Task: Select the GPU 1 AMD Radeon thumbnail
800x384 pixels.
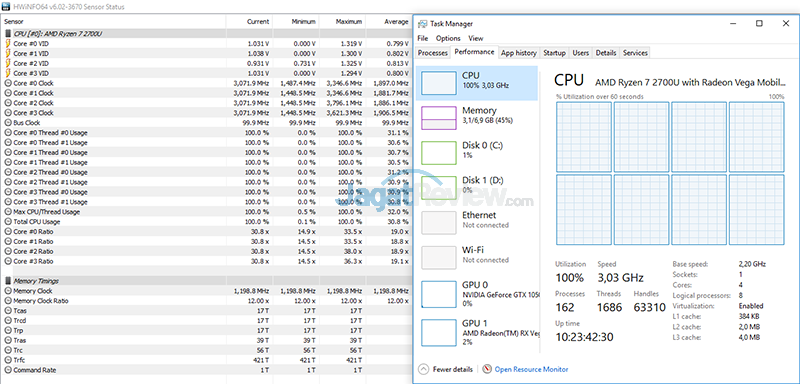Action: pos(439,332)
